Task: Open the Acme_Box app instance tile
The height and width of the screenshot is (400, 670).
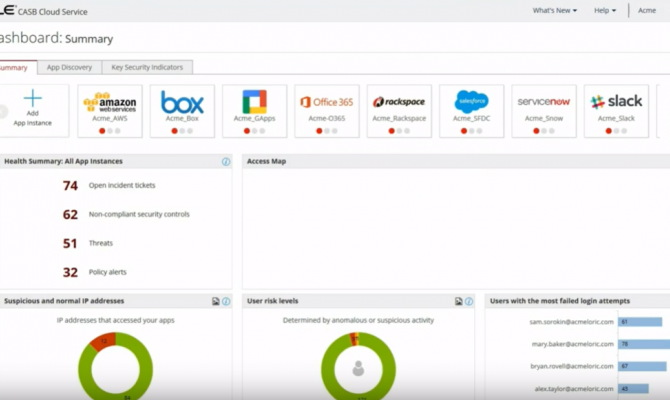Action: (182, 111)
